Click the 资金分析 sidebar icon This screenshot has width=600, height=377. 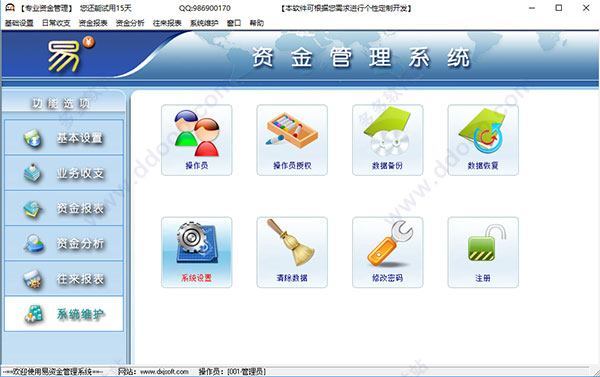(x=33, y=243)
